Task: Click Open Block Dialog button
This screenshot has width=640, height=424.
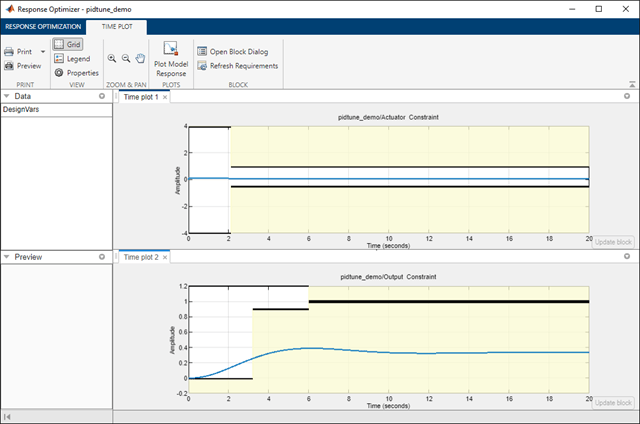Action: pyautogui.click(x=232, y=51)
